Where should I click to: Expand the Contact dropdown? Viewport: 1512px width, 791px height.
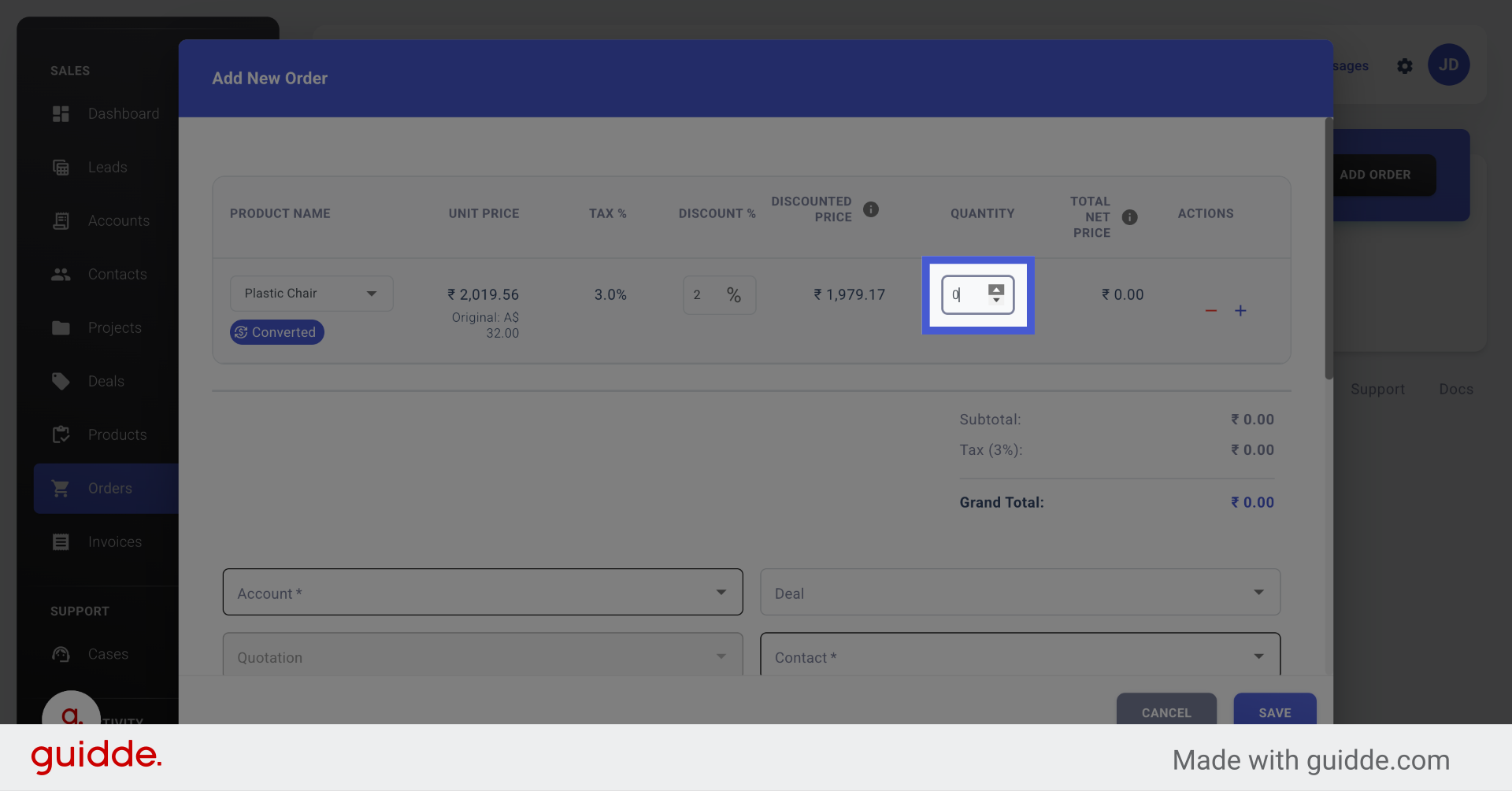click(x=1020, y=655)
